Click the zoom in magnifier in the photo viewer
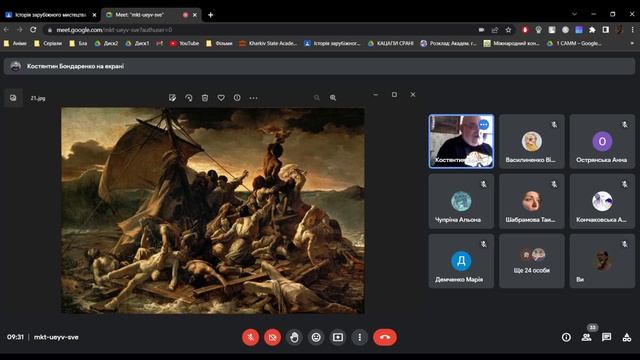The width and height of the screenshot is (640, 360). [x=333, y=98]
